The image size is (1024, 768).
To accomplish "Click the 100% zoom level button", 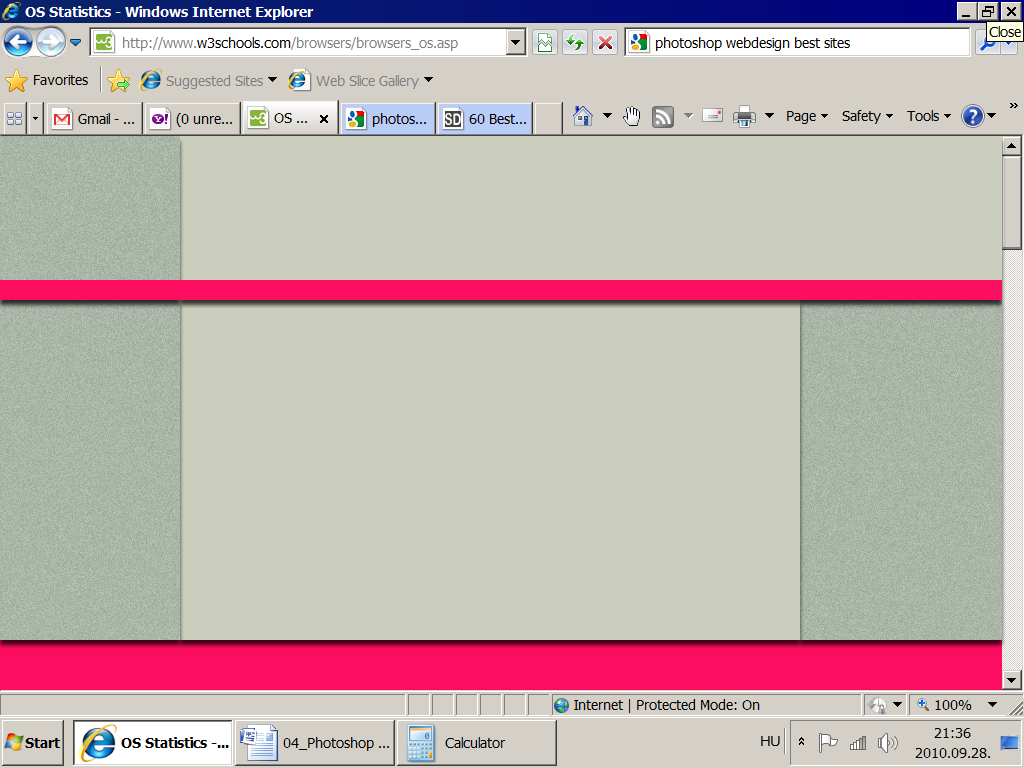I will (x=944, y=705).
